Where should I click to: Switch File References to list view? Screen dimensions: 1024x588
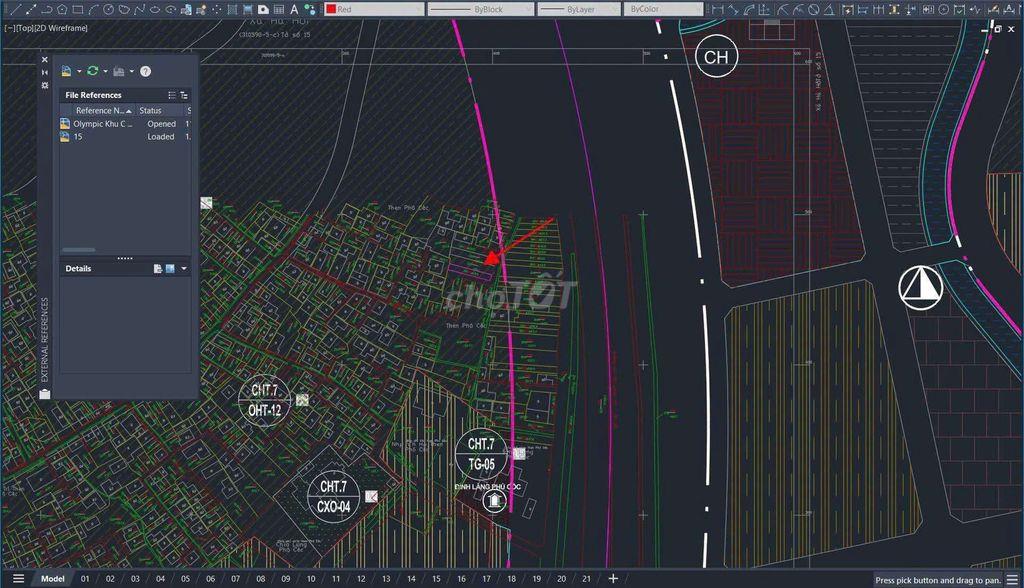pyautogui.click(x=172, y=95)
